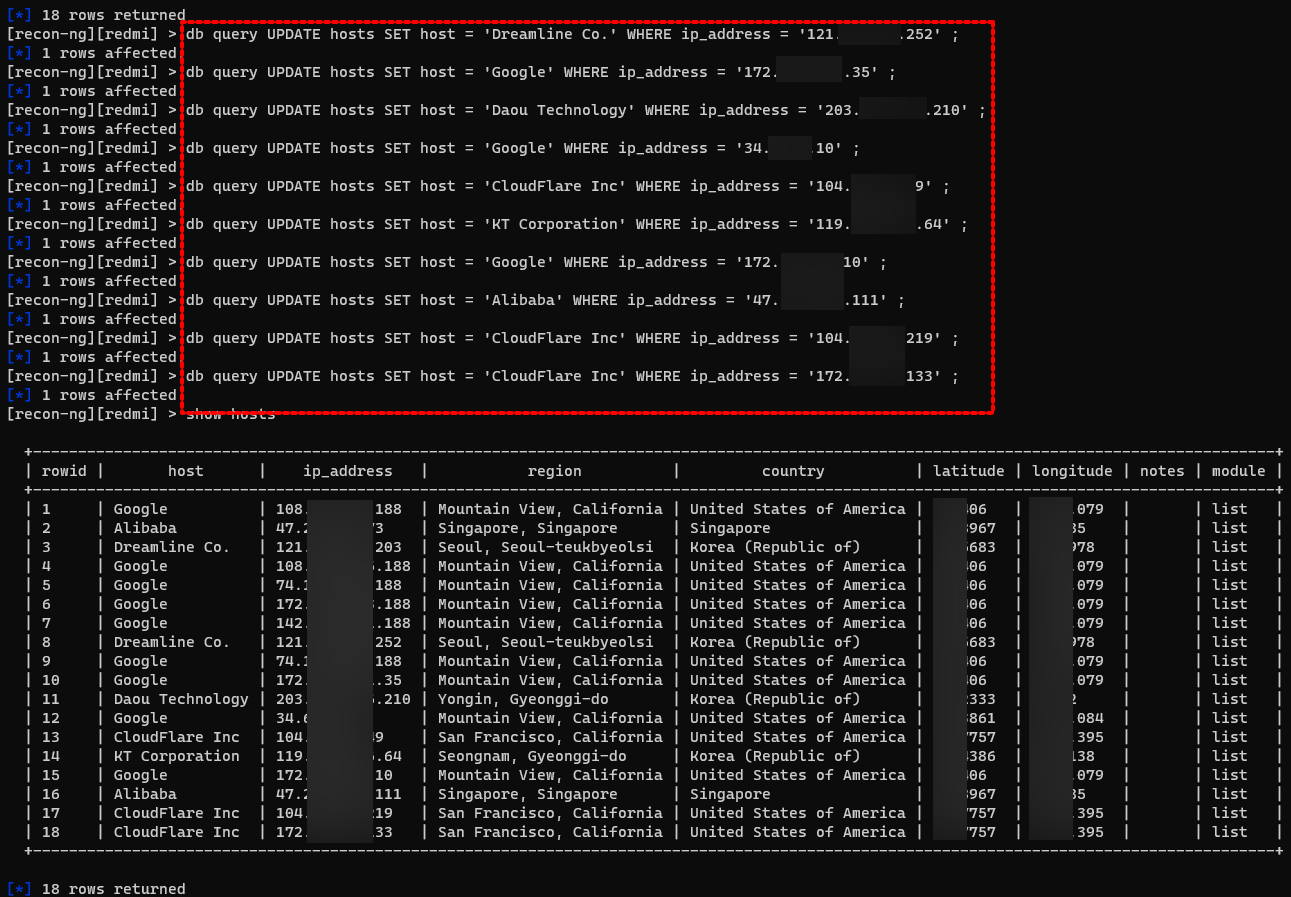Click 'Alibaba' host cell in row 2

[x=145, y=528]
